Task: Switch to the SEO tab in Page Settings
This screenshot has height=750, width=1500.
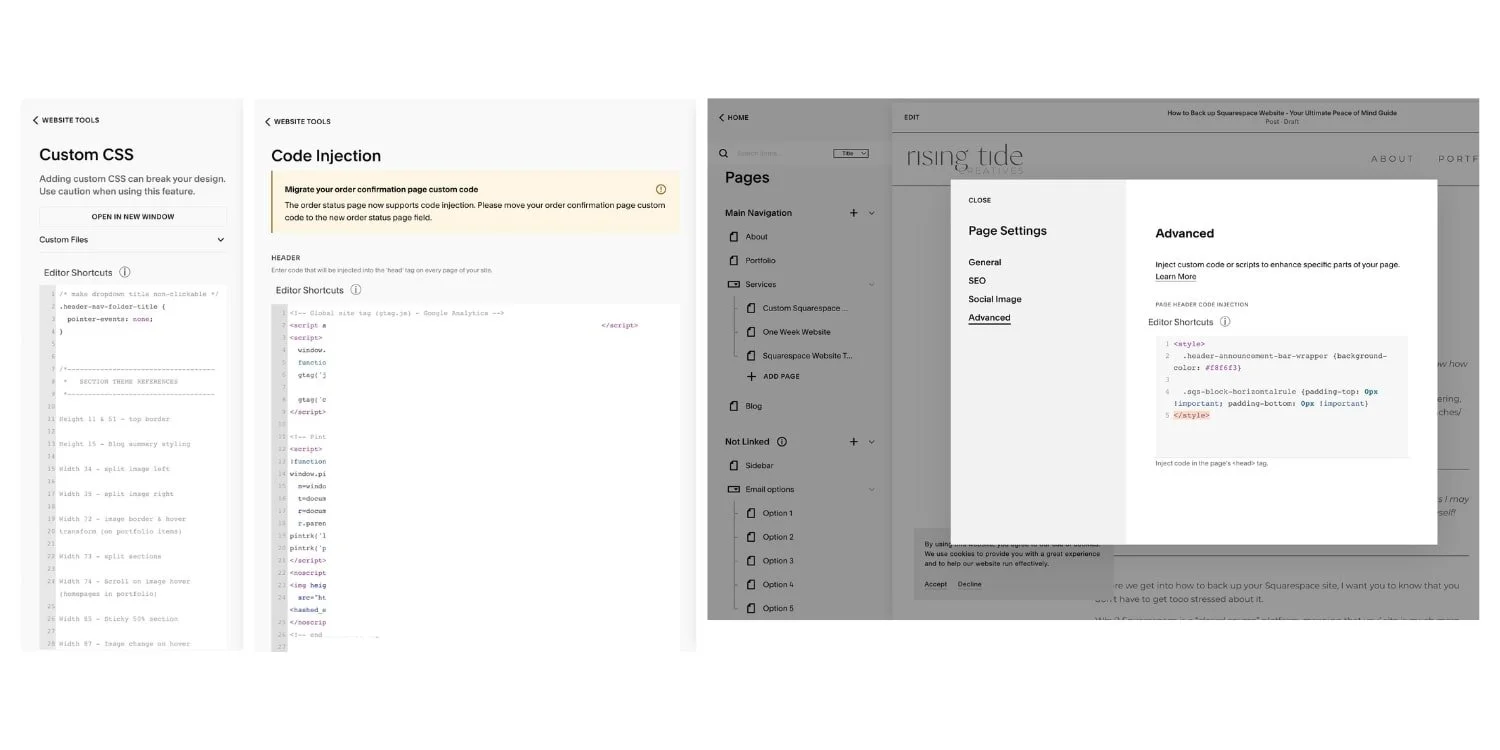Action: (977, 280)
